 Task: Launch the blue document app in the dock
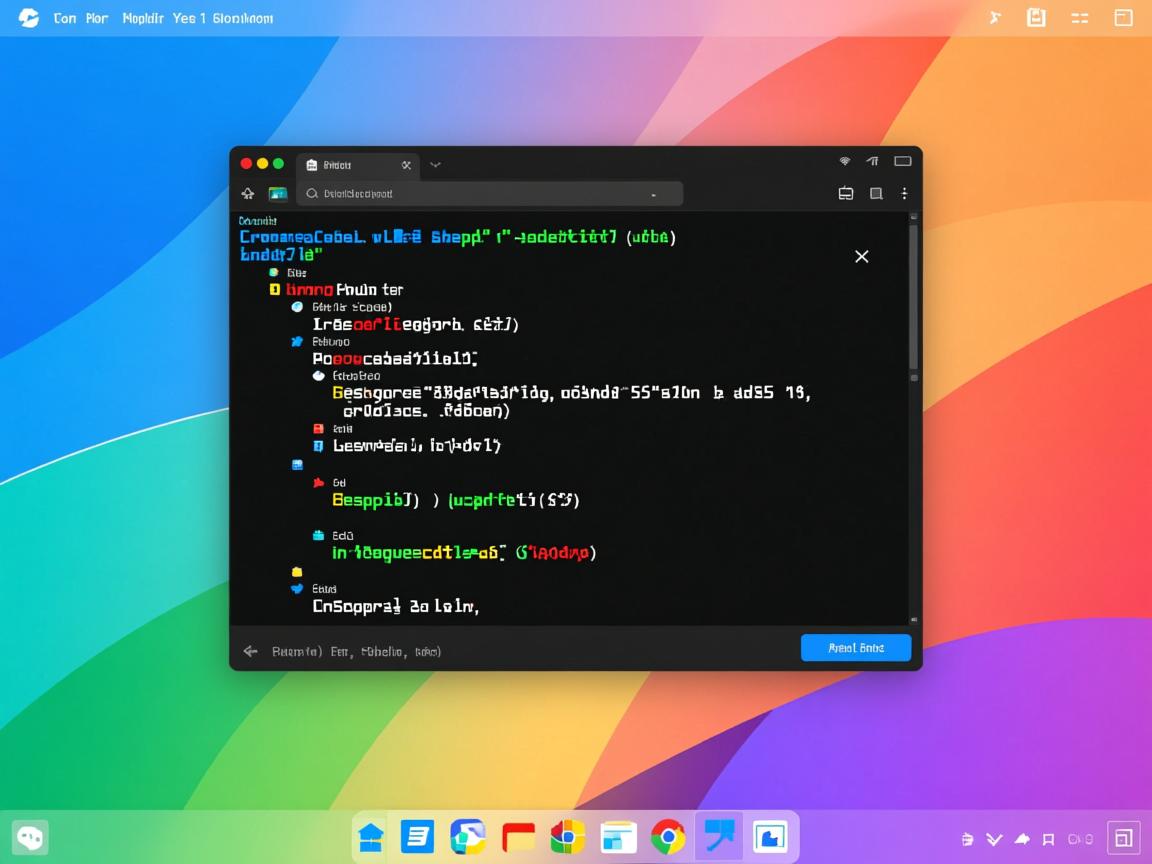pos(418,837)
